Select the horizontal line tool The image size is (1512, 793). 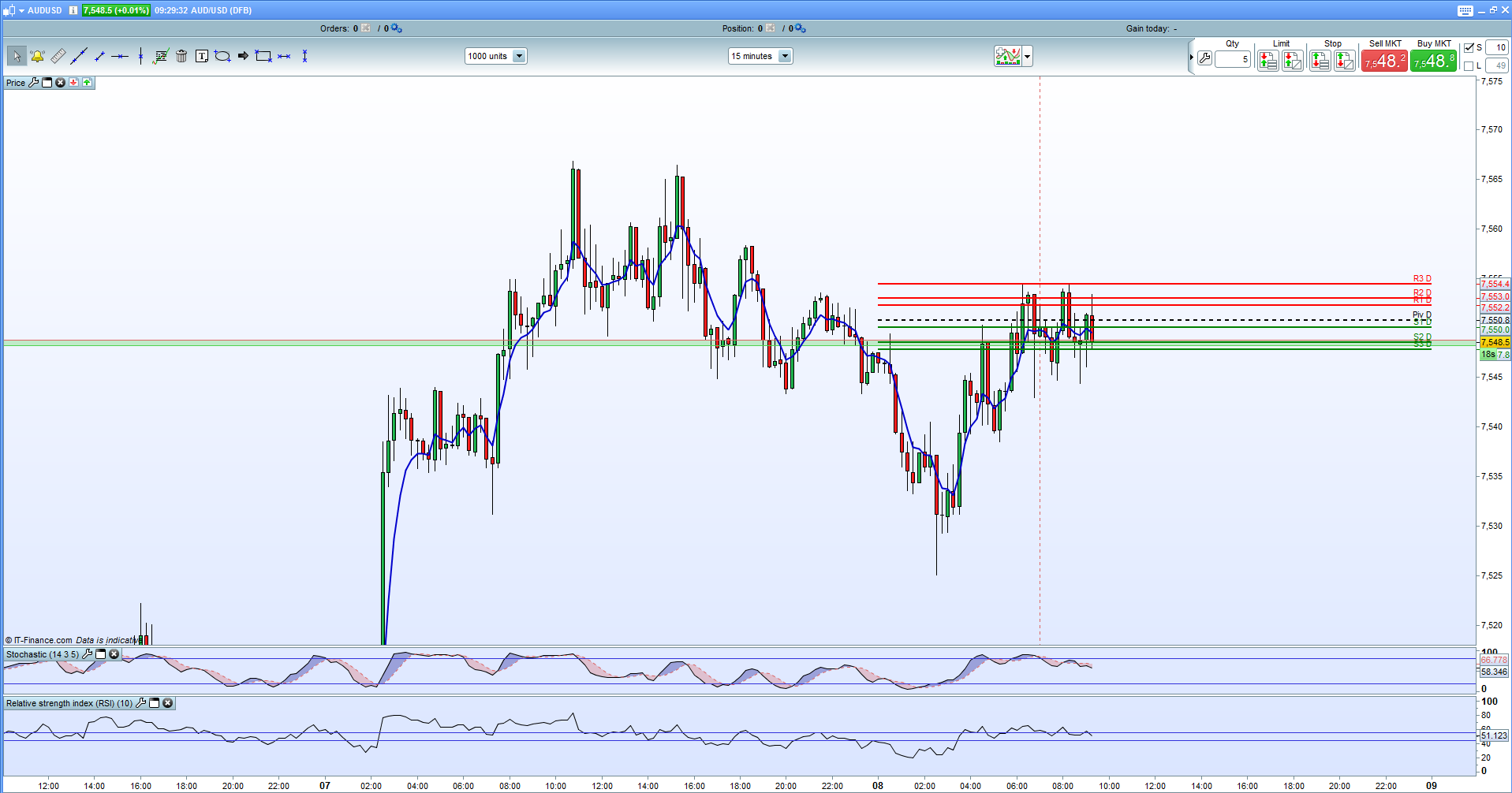tap(120, 56)
